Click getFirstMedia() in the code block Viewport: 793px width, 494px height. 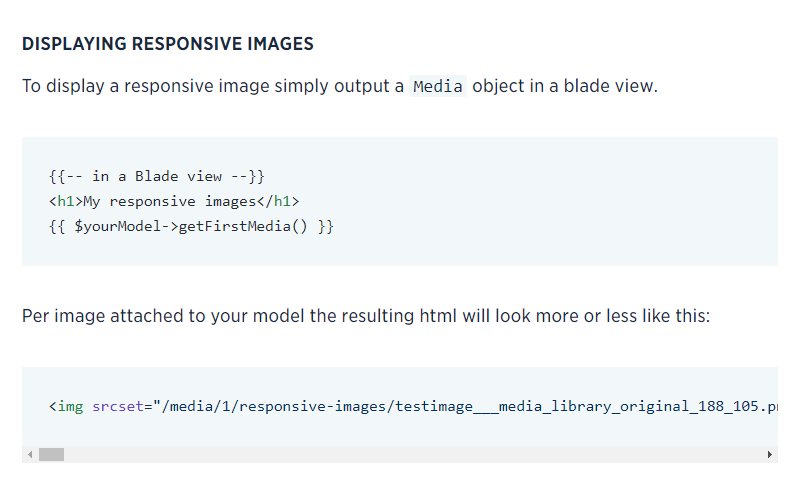(x=243, y=226)
